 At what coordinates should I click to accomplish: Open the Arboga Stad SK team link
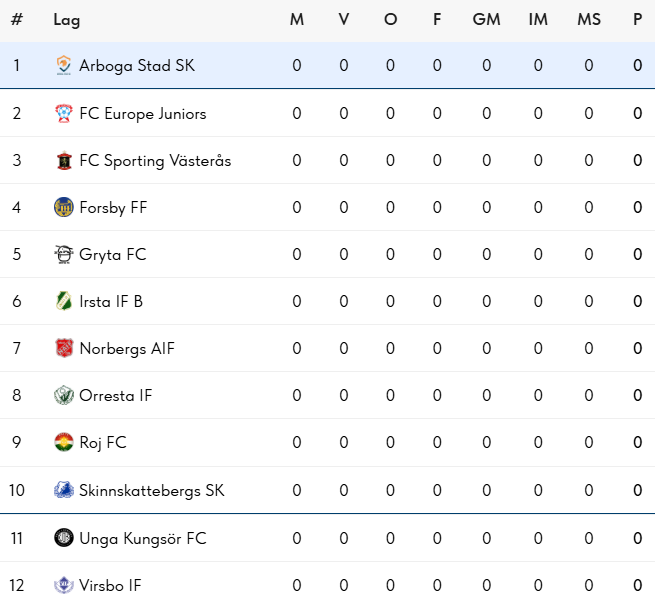[x=137, y=66]
